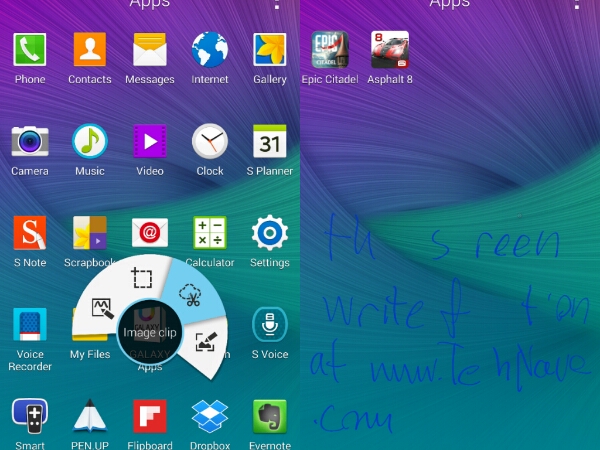600x450 pixels.
Task: Open the Settings gear app
Action: (269, 233)
